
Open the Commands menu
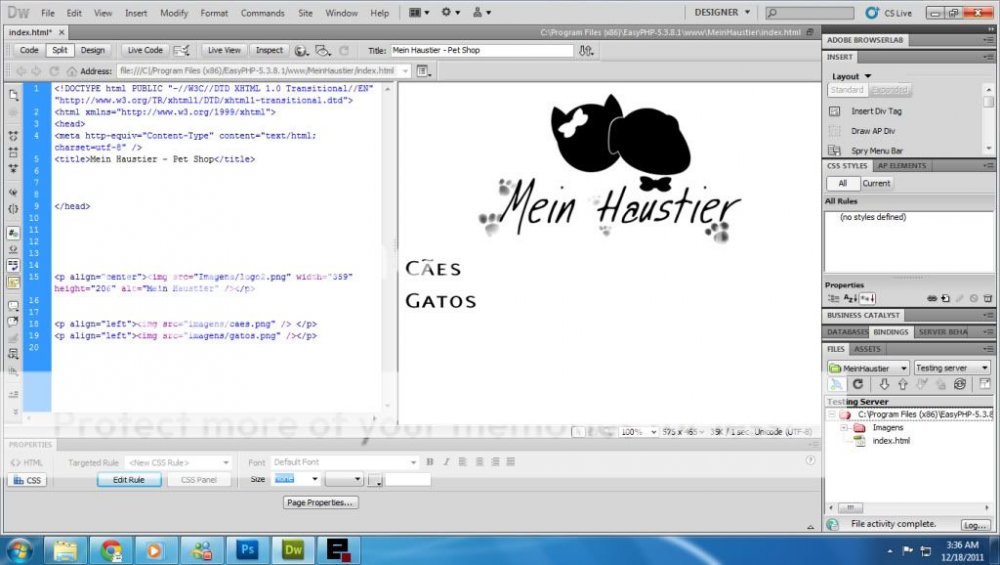(x=262, y=13)
